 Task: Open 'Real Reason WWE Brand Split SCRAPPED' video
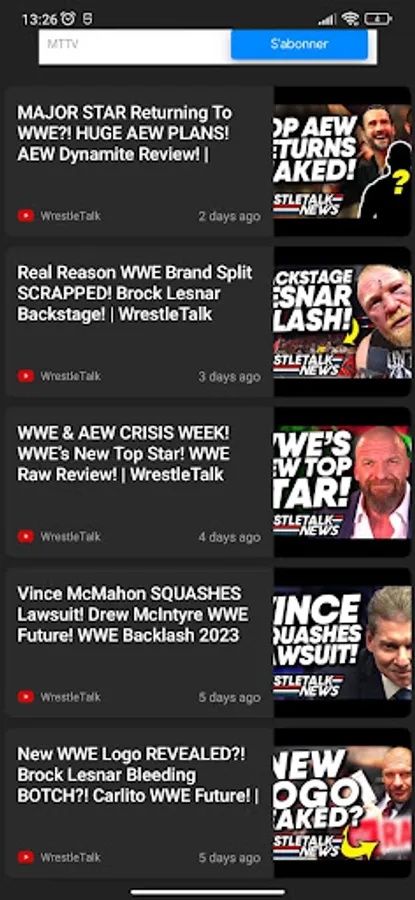tap(134, 293)
